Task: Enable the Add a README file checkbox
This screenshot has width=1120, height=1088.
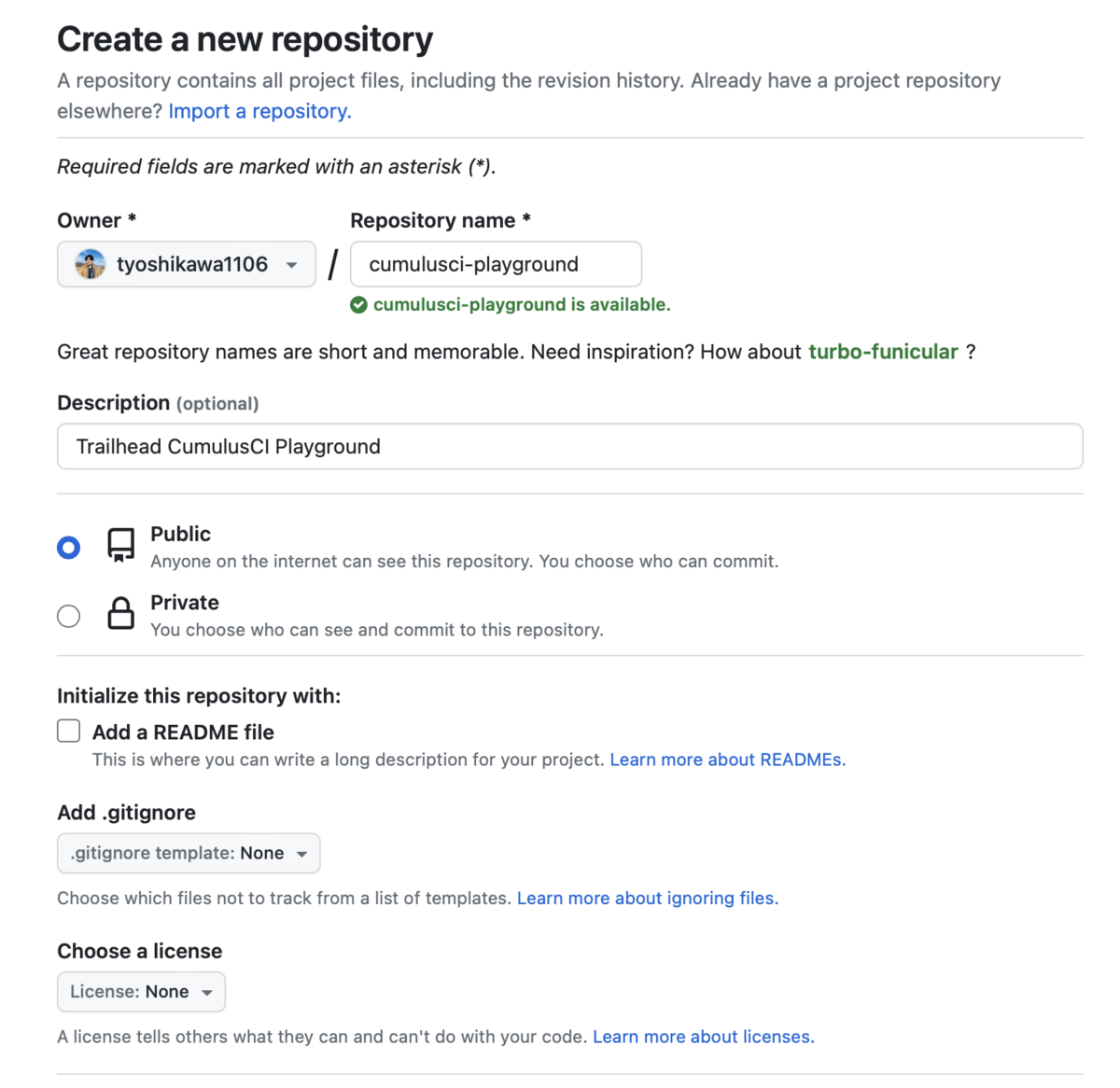Action: [69, 731]
